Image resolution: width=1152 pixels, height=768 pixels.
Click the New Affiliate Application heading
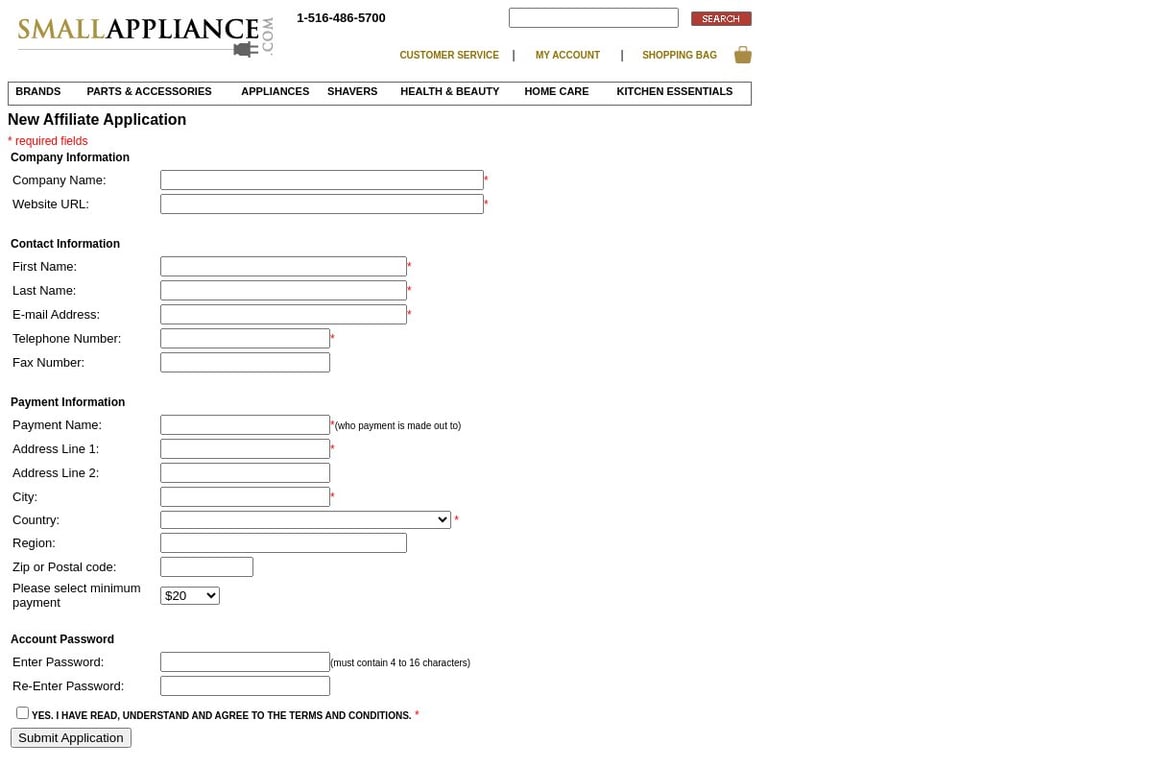[x=97, y=120]
